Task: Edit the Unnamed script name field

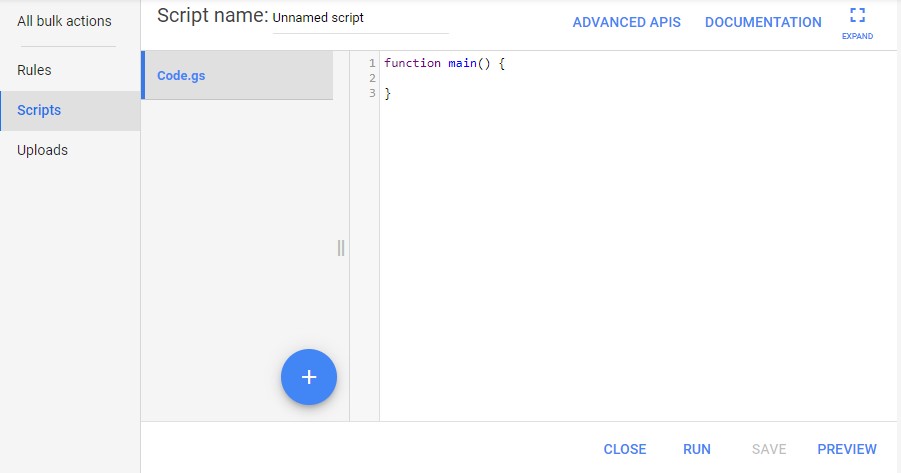Action: [x=360, y=18]
